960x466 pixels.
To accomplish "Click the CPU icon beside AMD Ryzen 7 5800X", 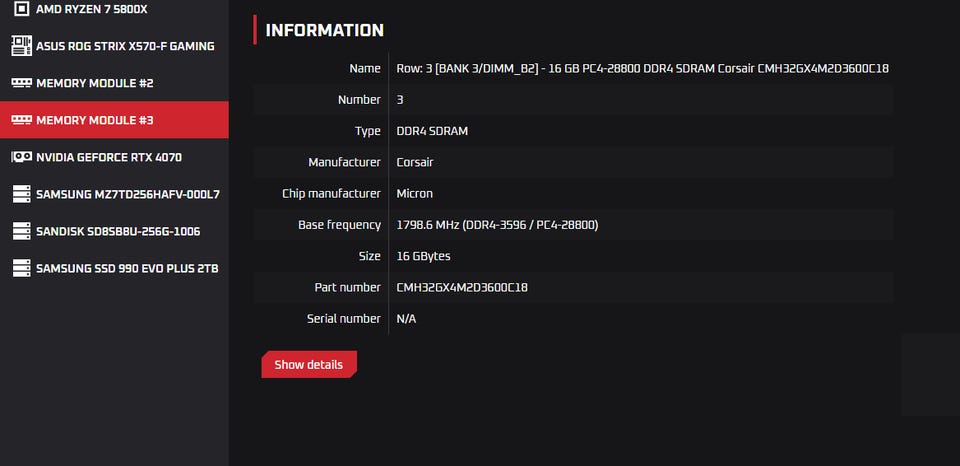I will click(x=21, y=9).
